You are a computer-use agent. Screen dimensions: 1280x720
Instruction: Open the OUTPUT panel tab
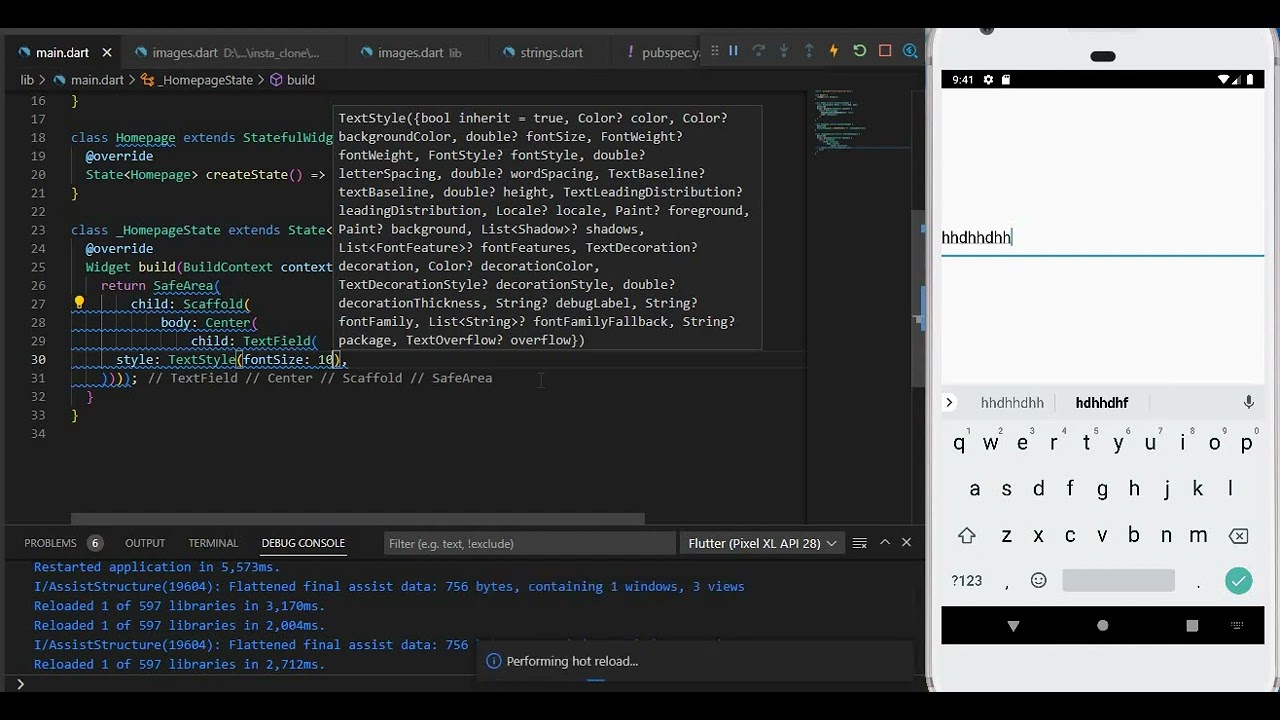click(x=145, y=543)
